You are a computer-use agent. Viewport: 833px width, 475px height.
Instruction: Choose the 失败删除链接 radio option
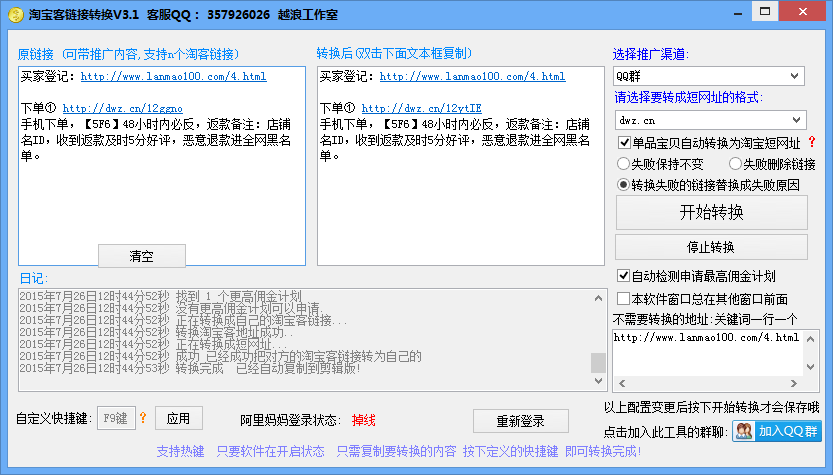click(x=735, y=163)
